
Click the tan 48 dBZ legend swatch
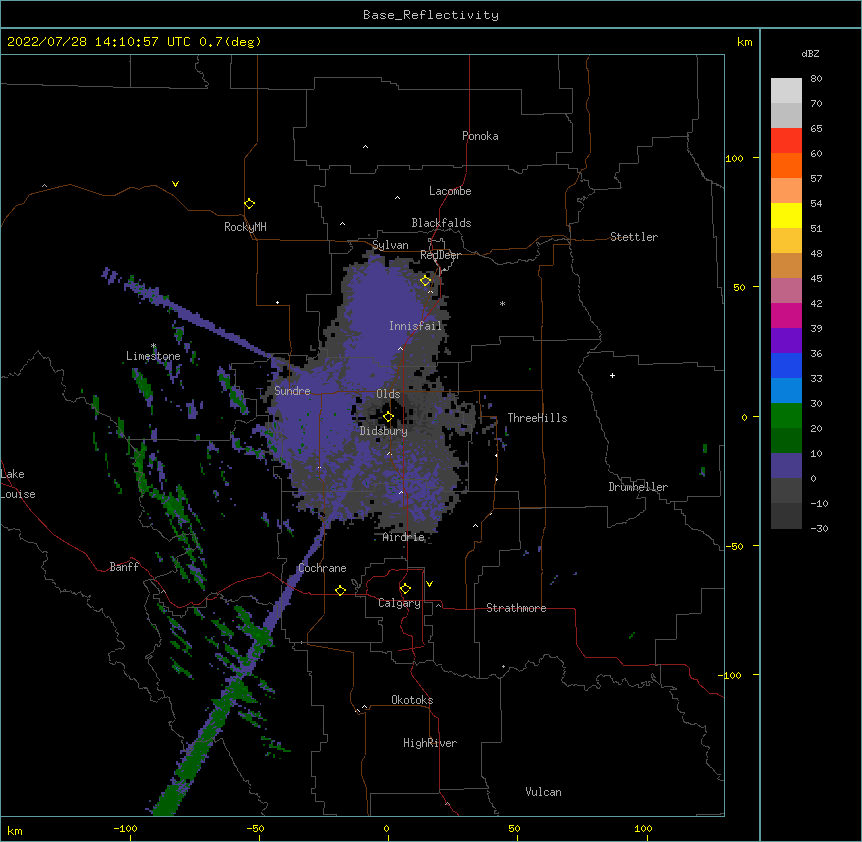(x=786, y=265)
